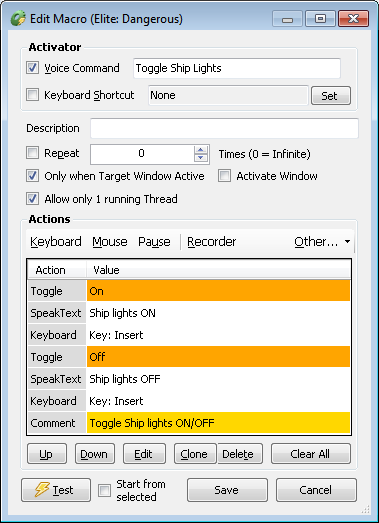Open the Mouse action menu
379x523 pixels.
tap(110, 241)
